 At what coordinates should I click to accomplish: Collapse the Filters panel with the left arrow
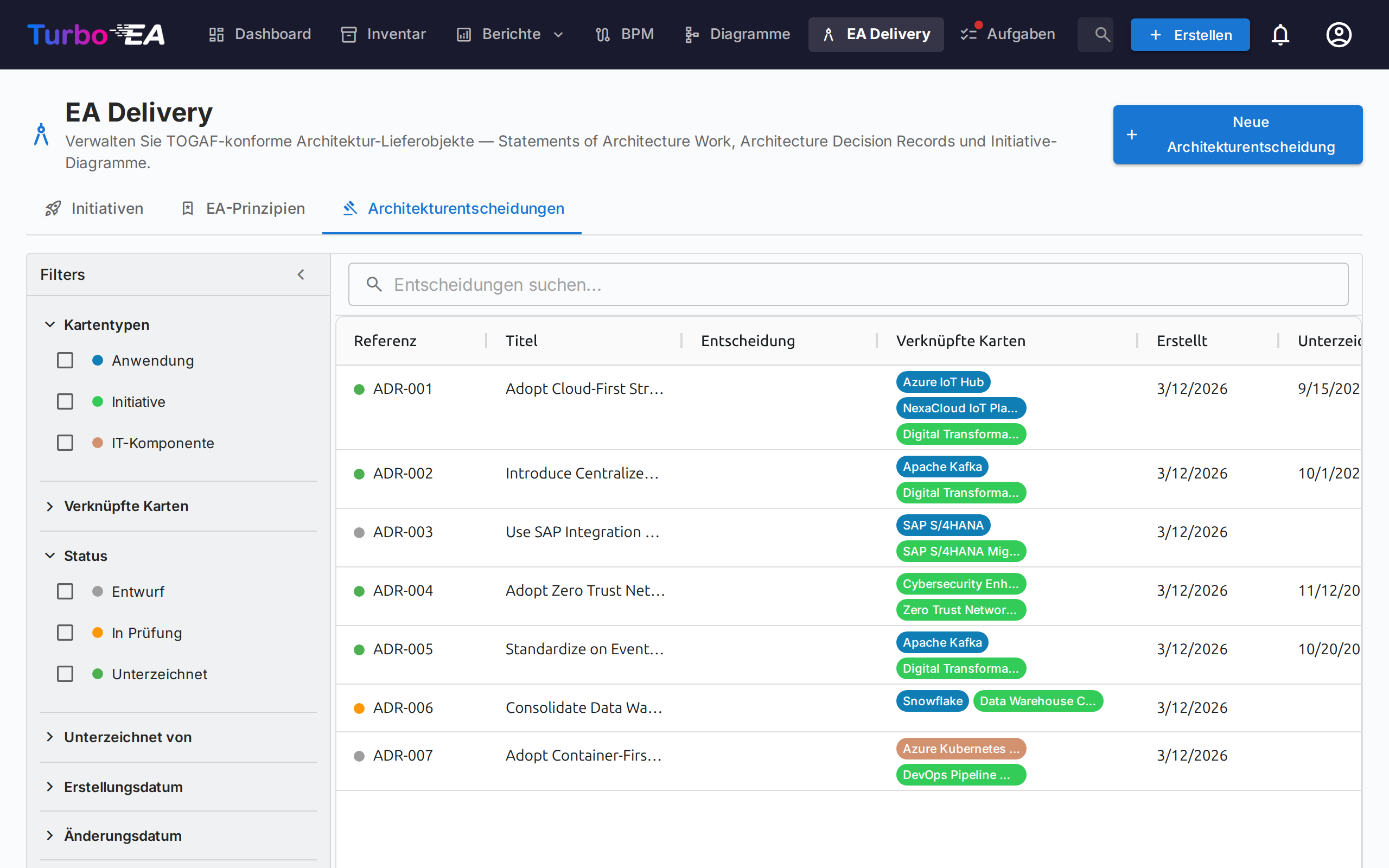pyautogui.click(x=301, y=275)
